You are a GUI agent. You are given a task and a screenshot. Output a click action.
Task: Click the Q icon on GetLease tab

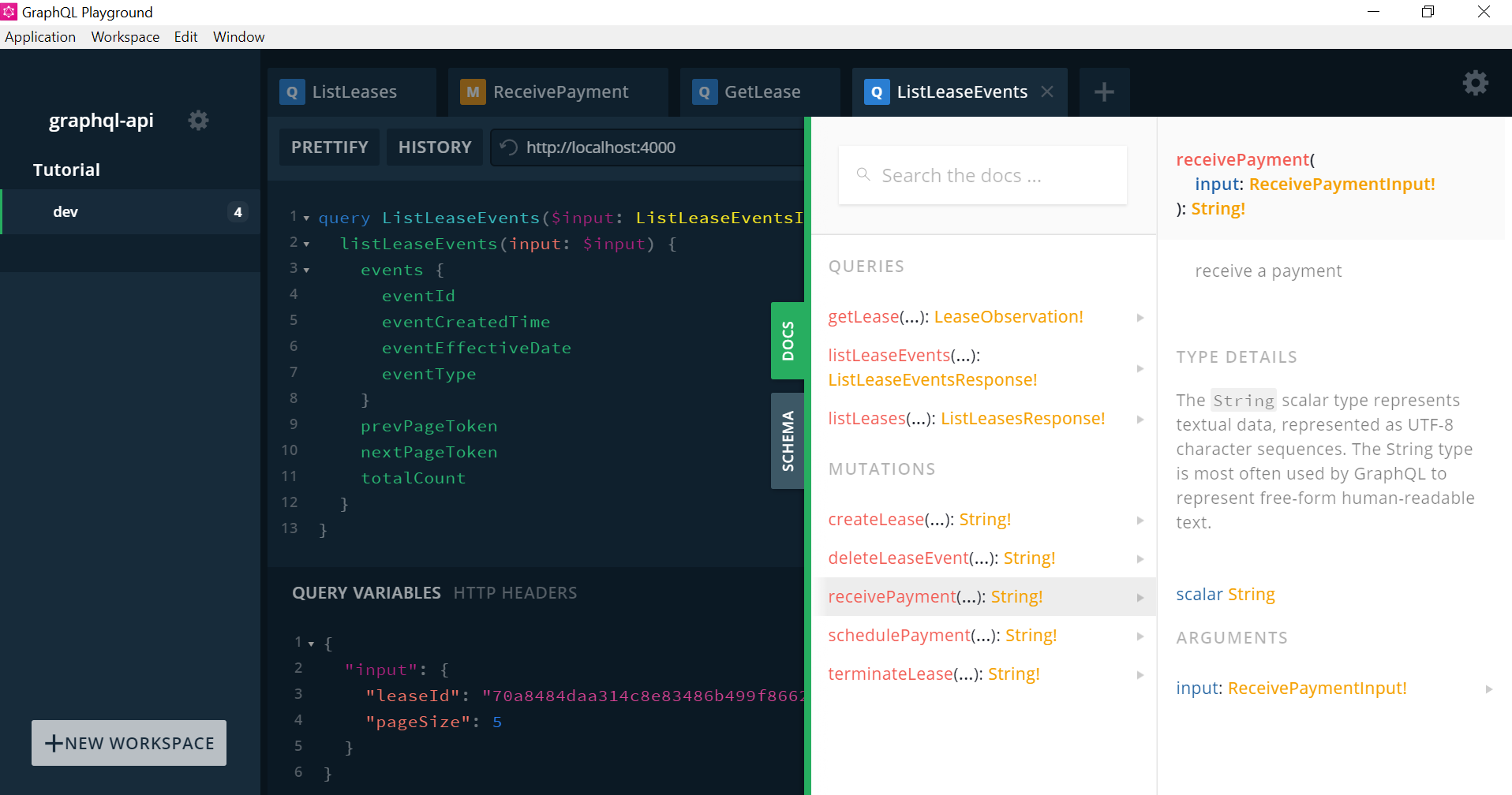705,92
